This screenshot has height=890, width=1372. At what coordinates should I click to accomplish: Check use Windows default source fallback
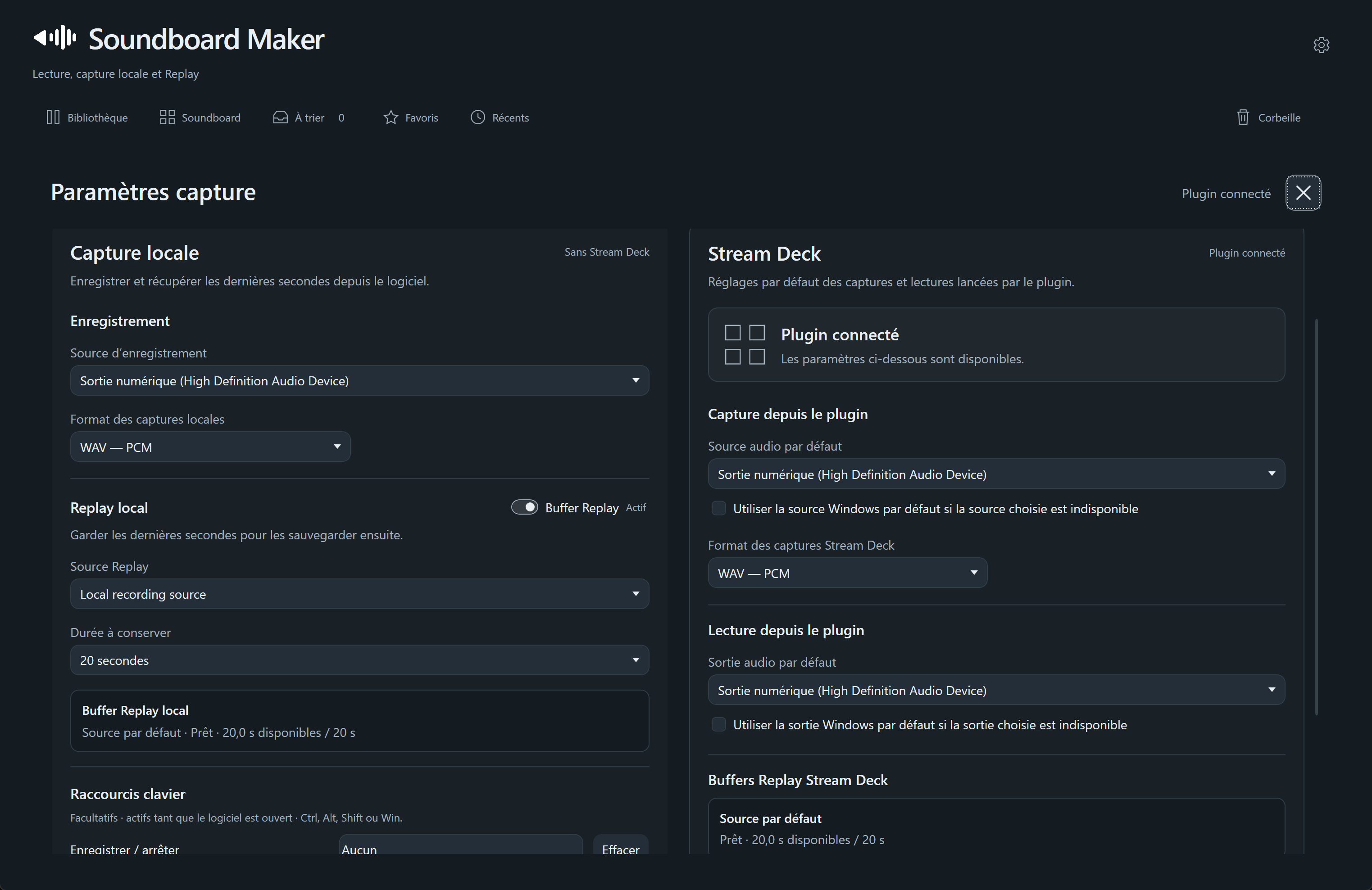point(718,508)
